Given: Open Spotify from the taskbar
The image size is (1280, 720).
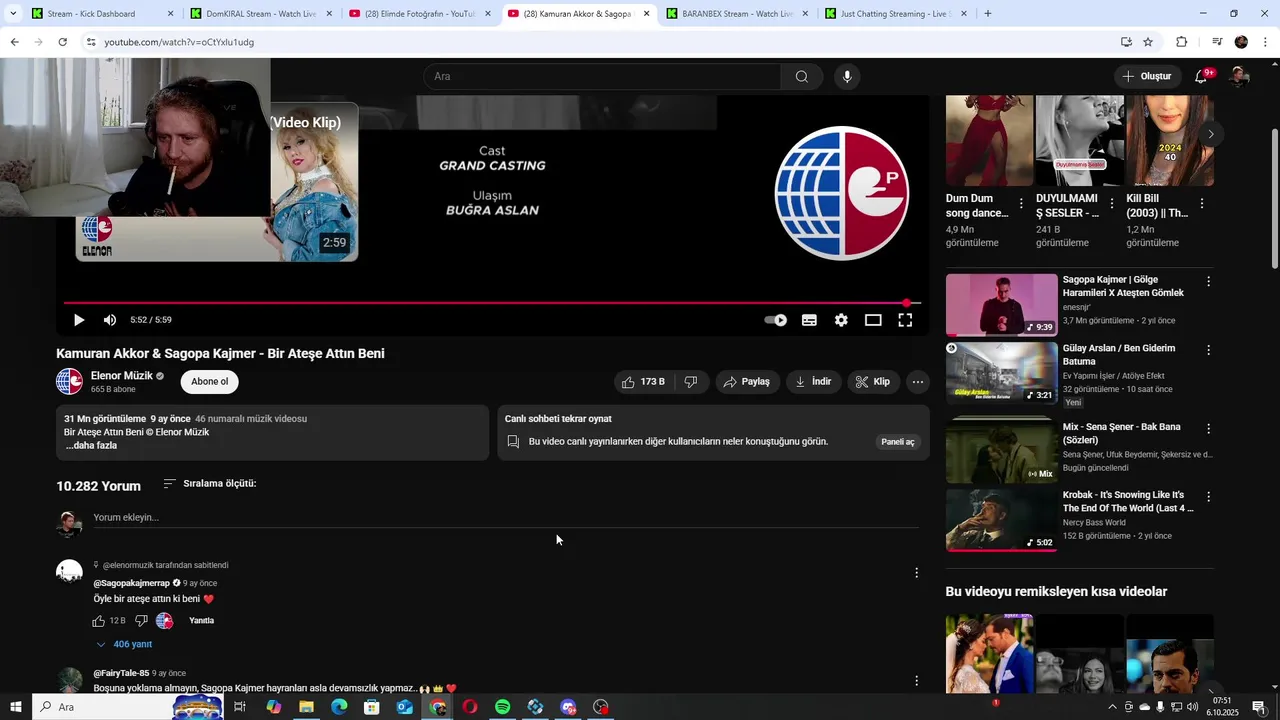Looking at the screenshot, I should click(x=503, y=707).
